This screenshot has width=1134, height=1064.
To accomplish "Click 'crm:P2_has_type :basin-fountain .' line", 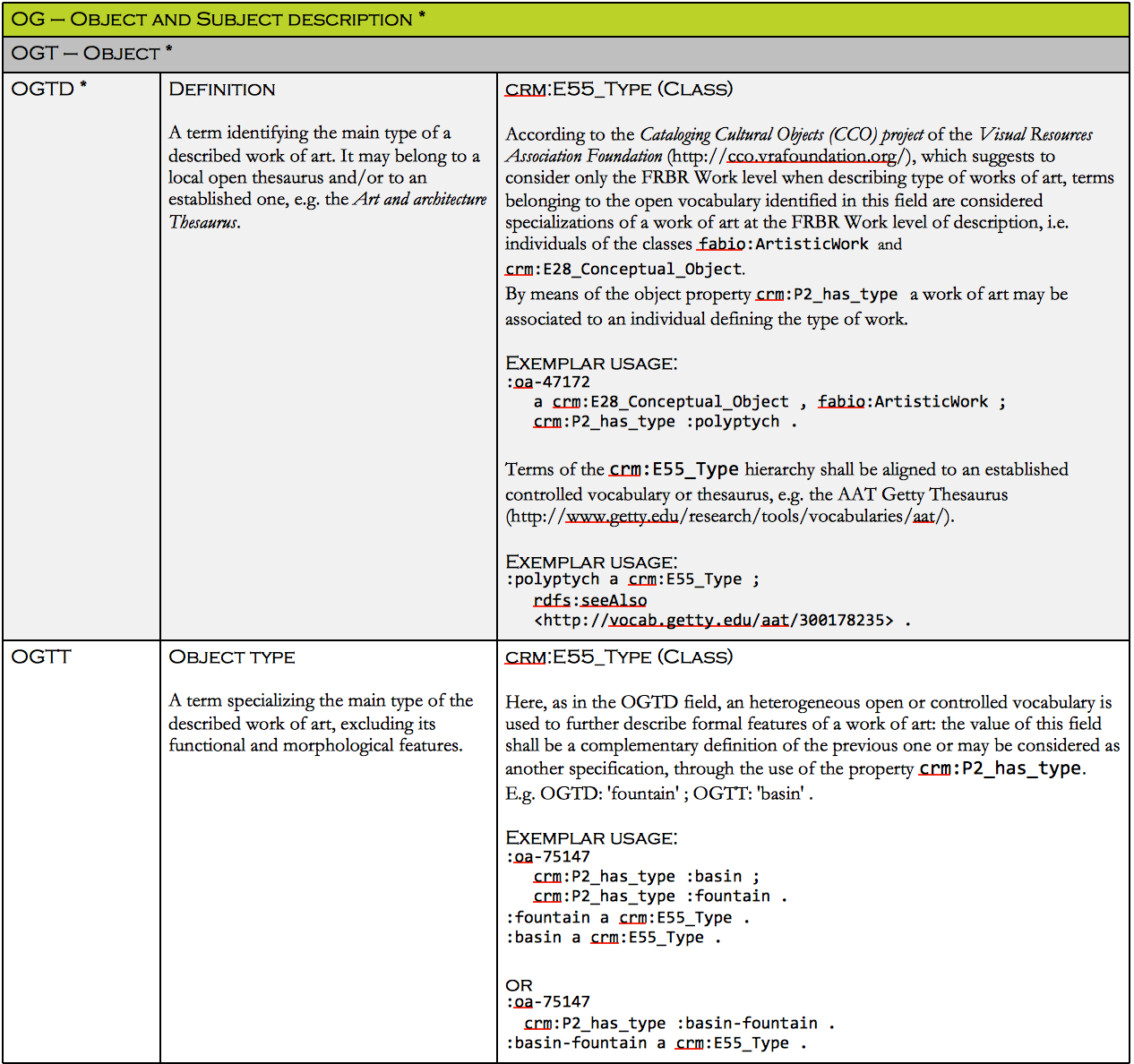I will pos(680,1023).
